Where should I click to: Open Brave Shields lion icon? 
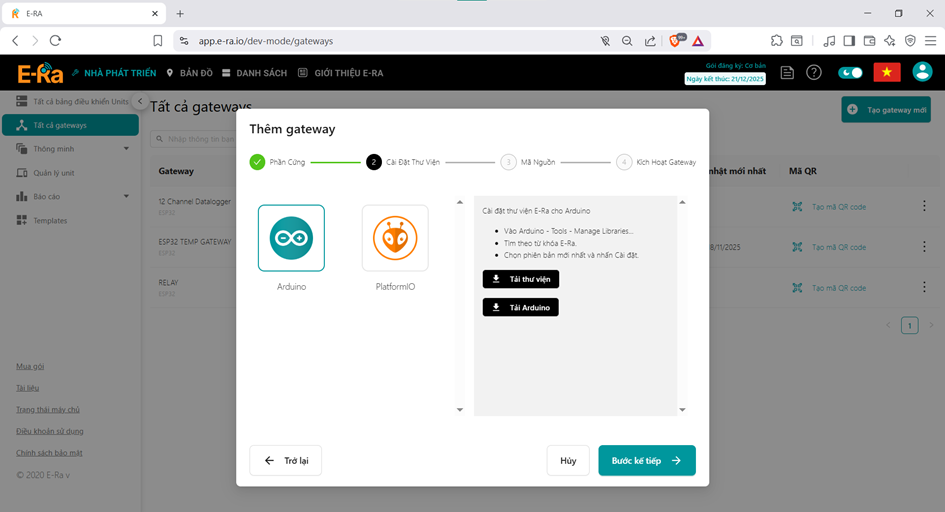click(675, 41)
